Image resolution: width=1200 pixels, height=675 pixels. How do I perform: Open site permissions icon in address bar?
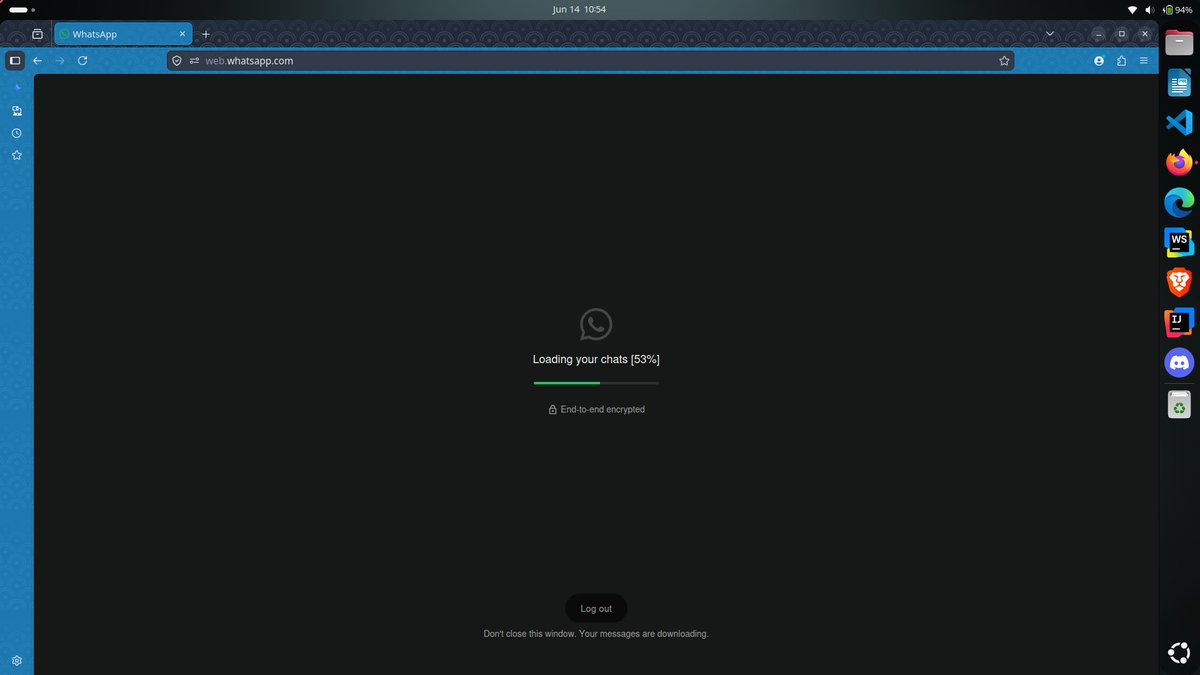click(x=194, y=61)
